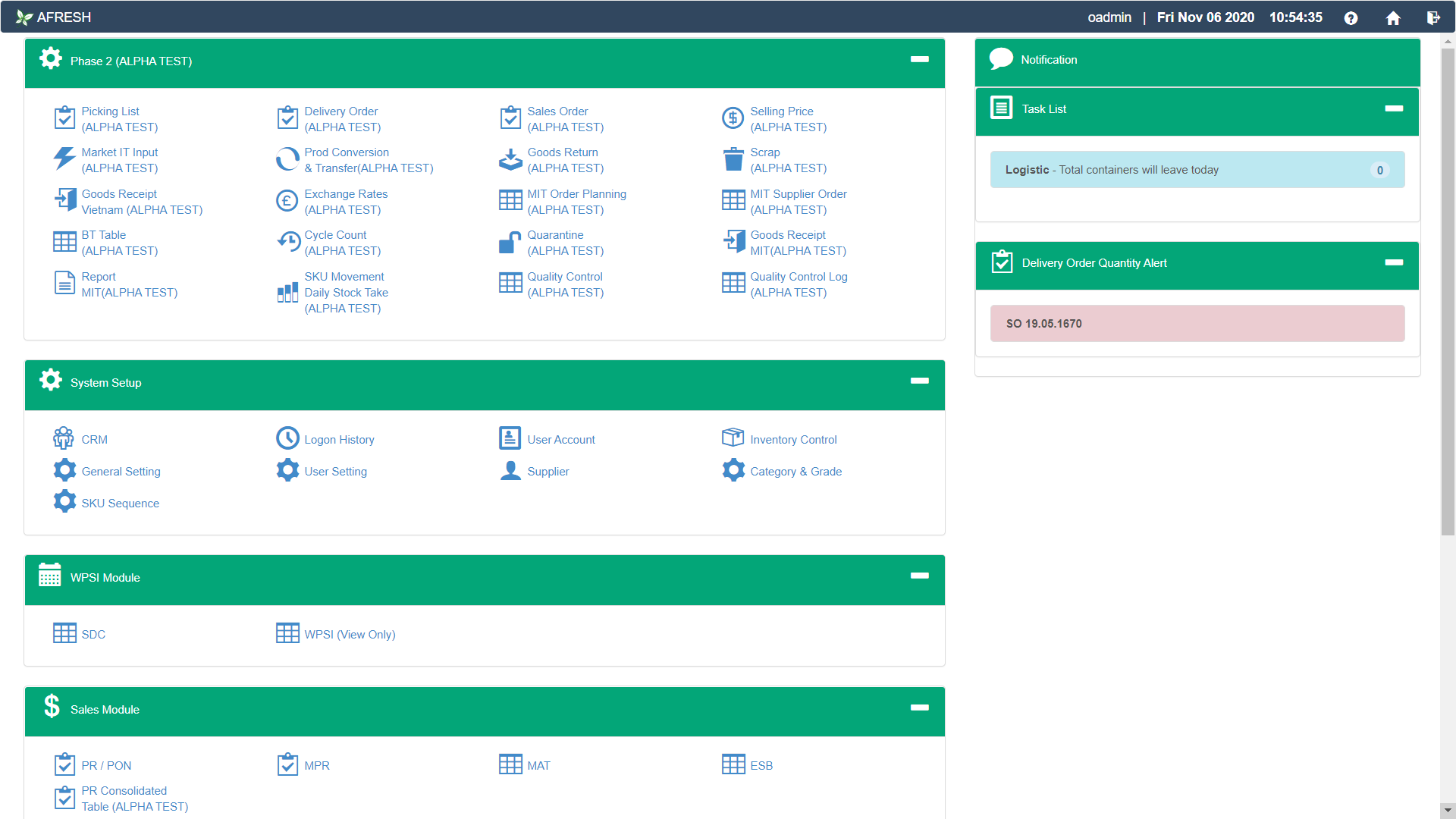
Task: Open the ESB link
Action: tap(761, 765)
